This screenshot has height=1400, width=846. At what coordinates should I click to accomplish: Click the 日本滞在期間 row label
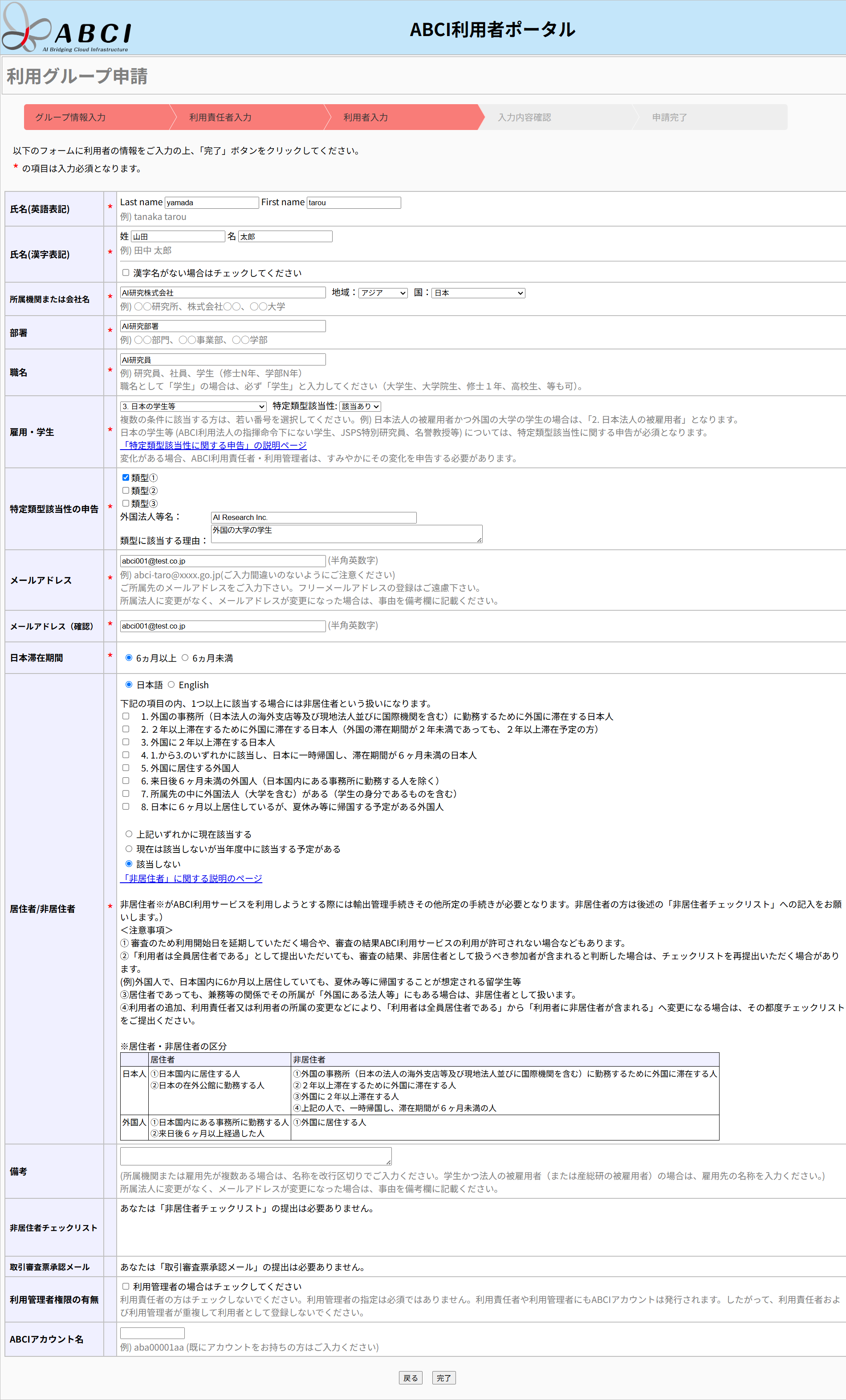[37, 658]
